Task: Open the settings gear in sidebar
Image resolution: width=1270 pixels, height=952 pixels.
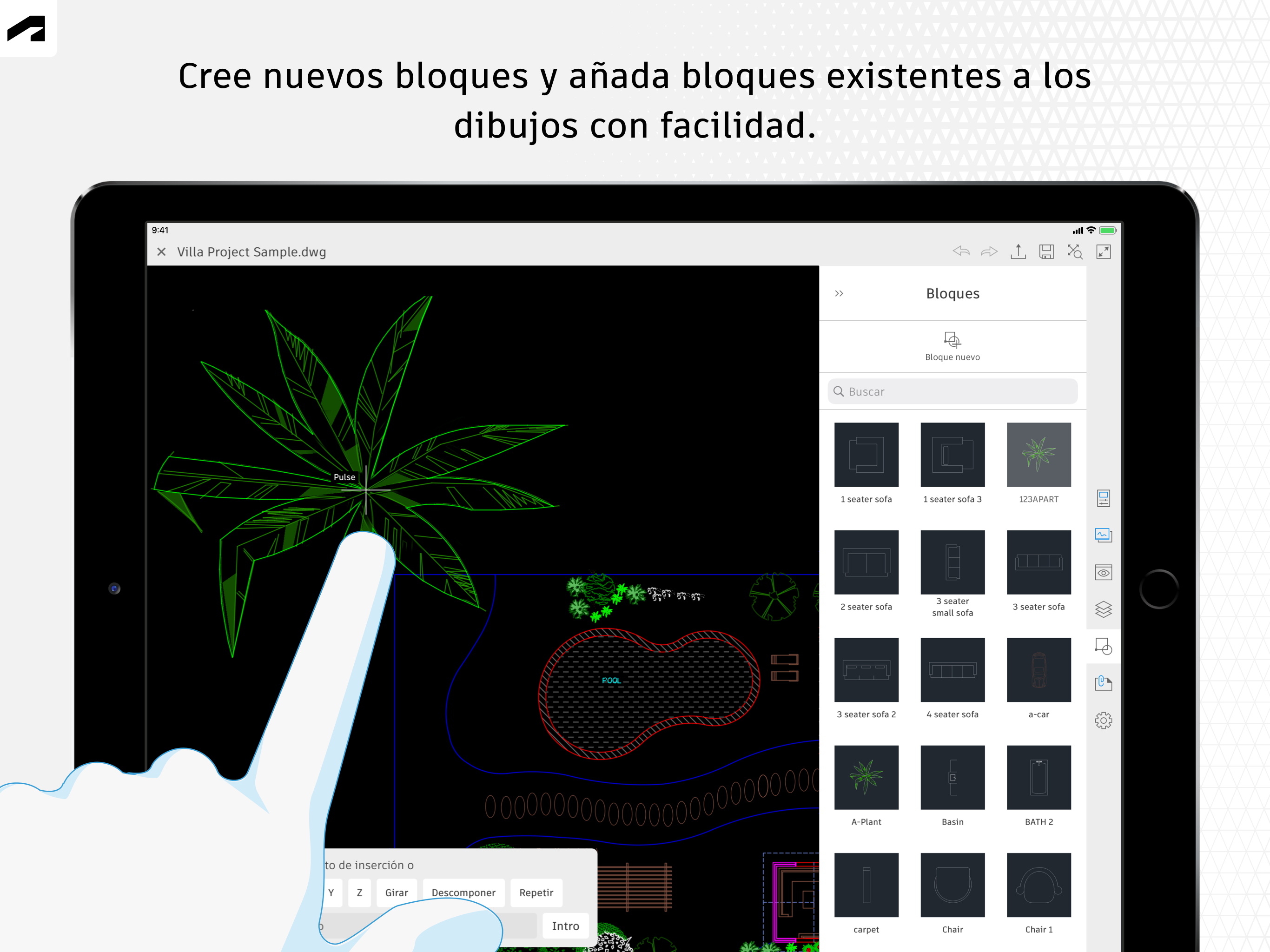Action: pos(1103,720)
